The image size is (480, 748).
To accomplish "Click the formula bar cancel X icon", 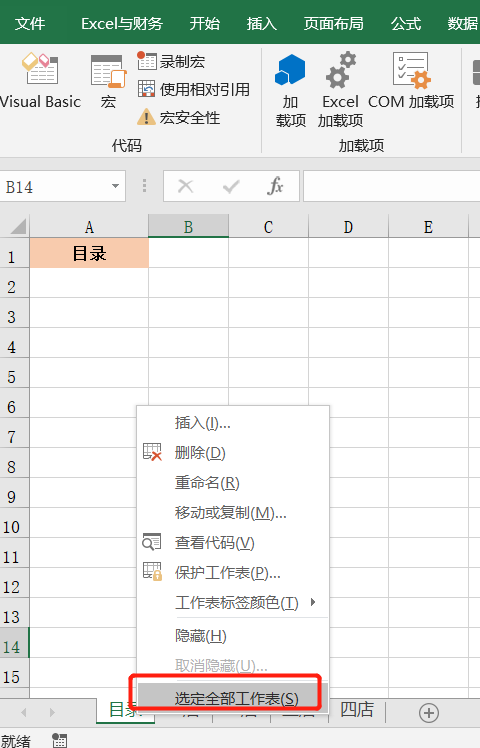I will (x=186, y=186).
